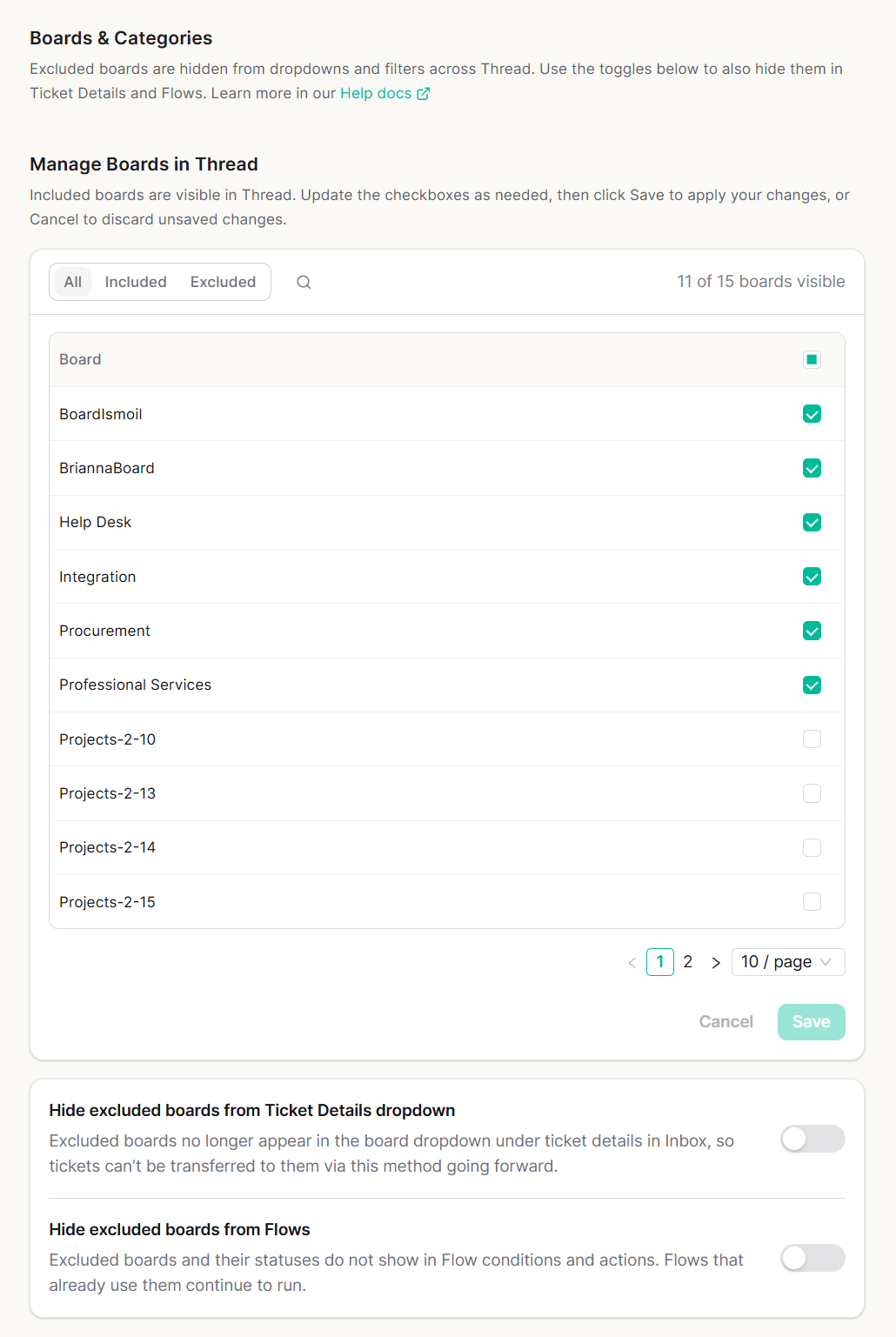
Task: Click the 11 of 15 boards visible text
Action: tap(761, 282)
